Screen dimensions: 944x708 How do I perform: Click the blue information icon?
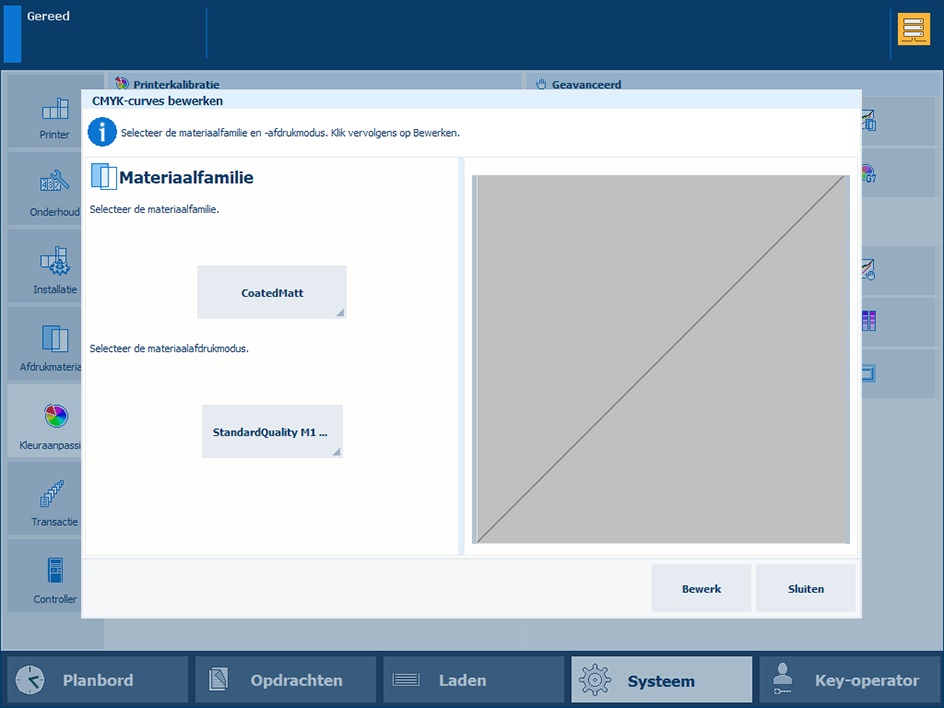point(102,132)
